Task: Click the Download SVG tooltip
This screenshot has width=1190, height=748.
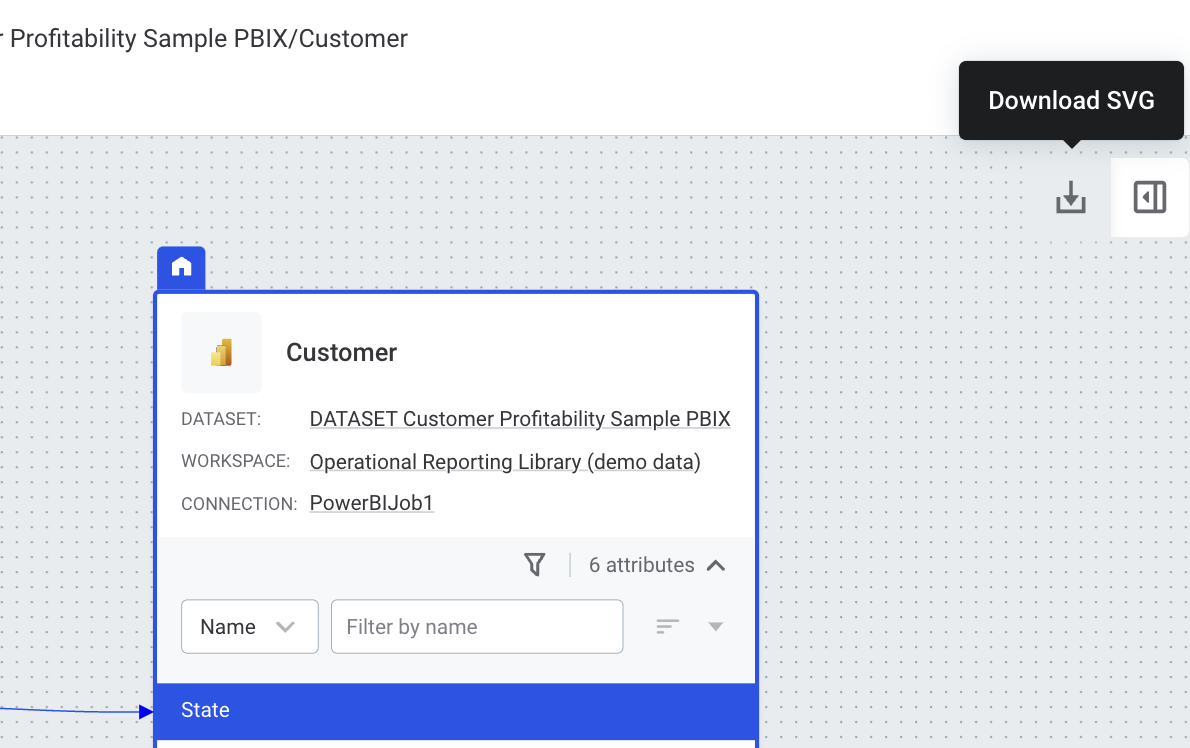Action: 1071,100
